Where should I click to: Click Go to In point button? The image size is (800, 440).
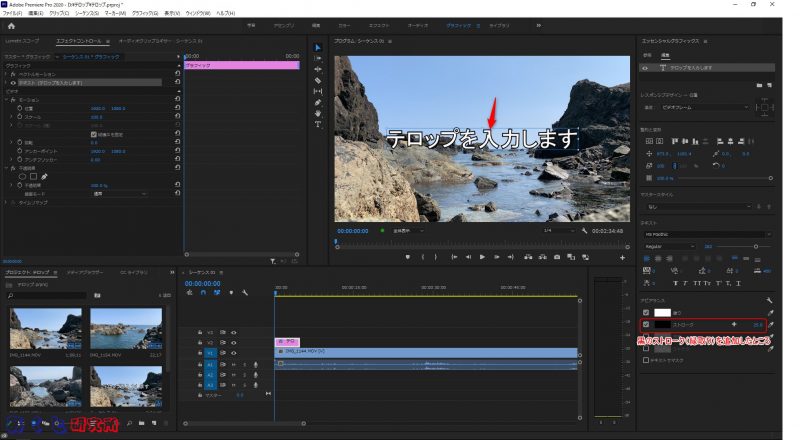(454, 257)
